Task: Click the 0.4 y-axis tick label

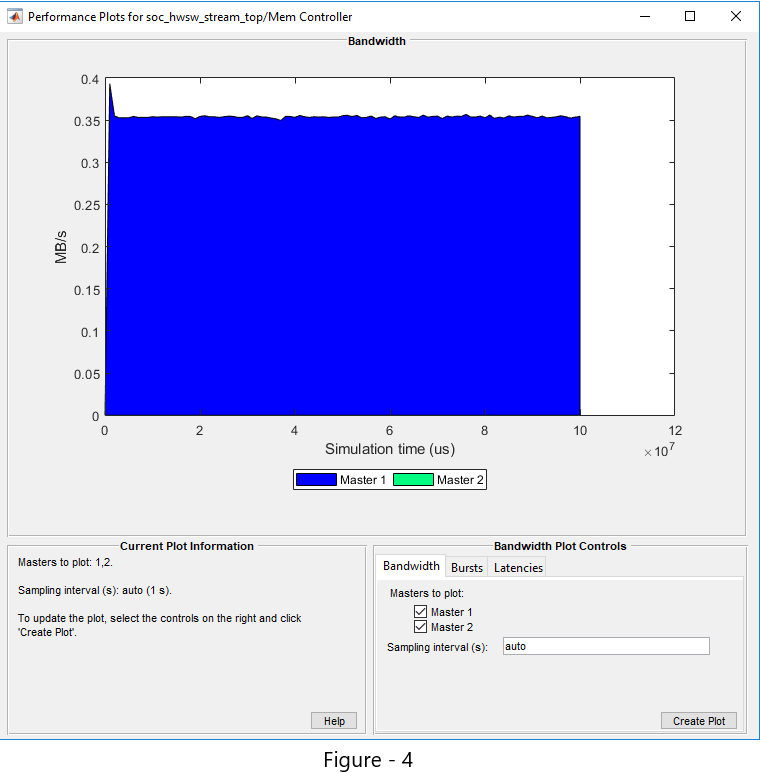Action: pos(90,79)
